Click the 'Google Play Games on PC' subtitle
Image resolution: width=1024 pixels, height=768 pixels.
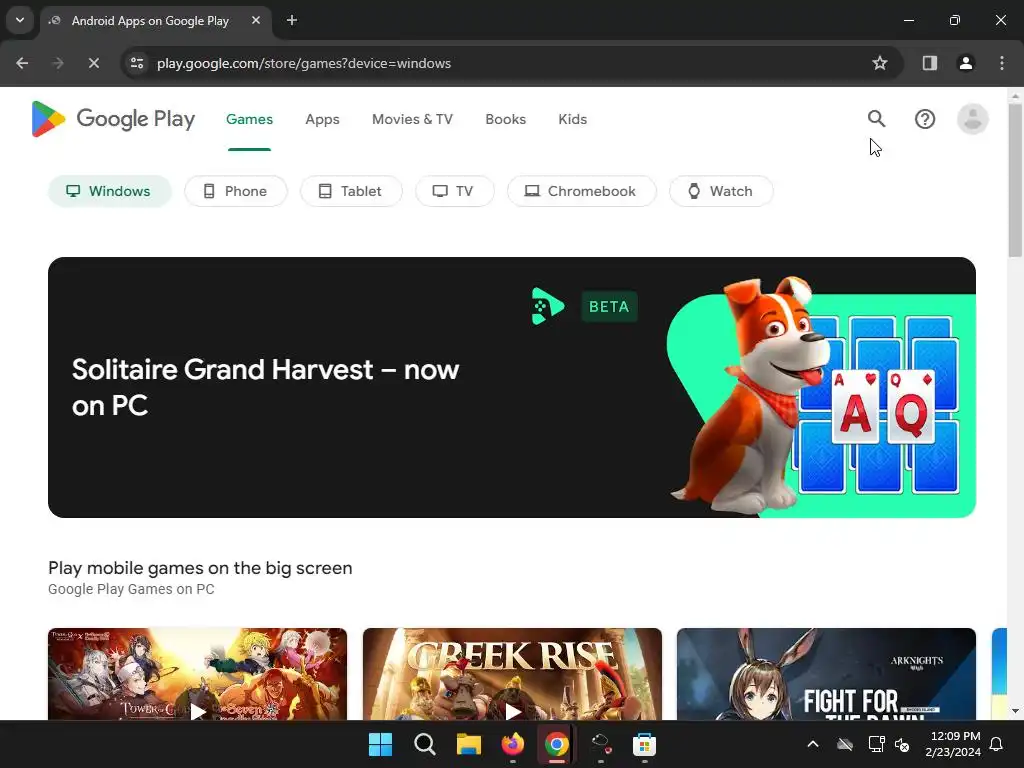131,589
